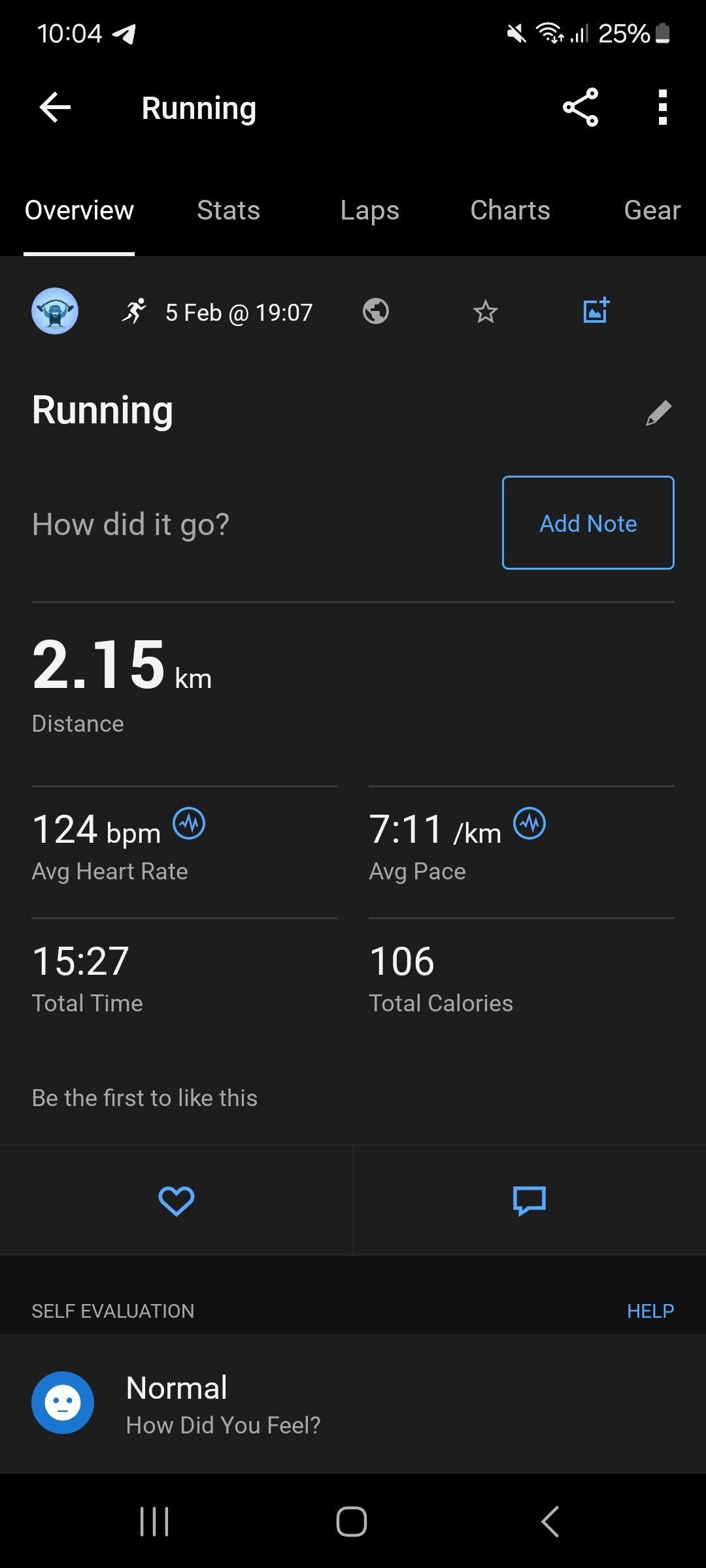Tap the heart rate chart icon beside 124 bpm

(189, 823)
